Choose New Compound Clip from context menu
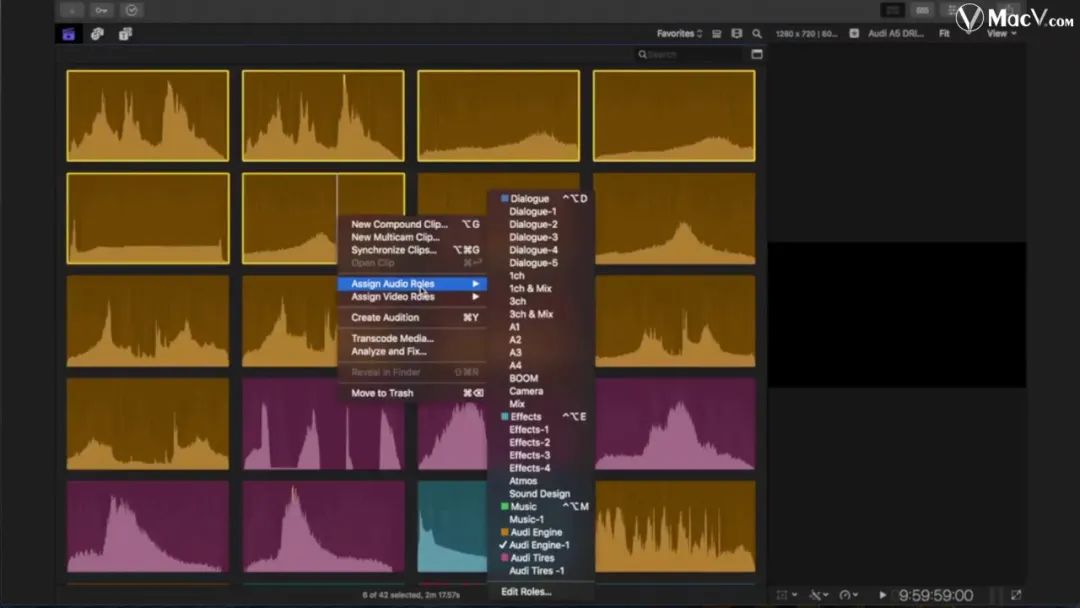Image resolution: width=1080 pixels, height=608 pixels. pyautogui.click(x=413, y=224)
